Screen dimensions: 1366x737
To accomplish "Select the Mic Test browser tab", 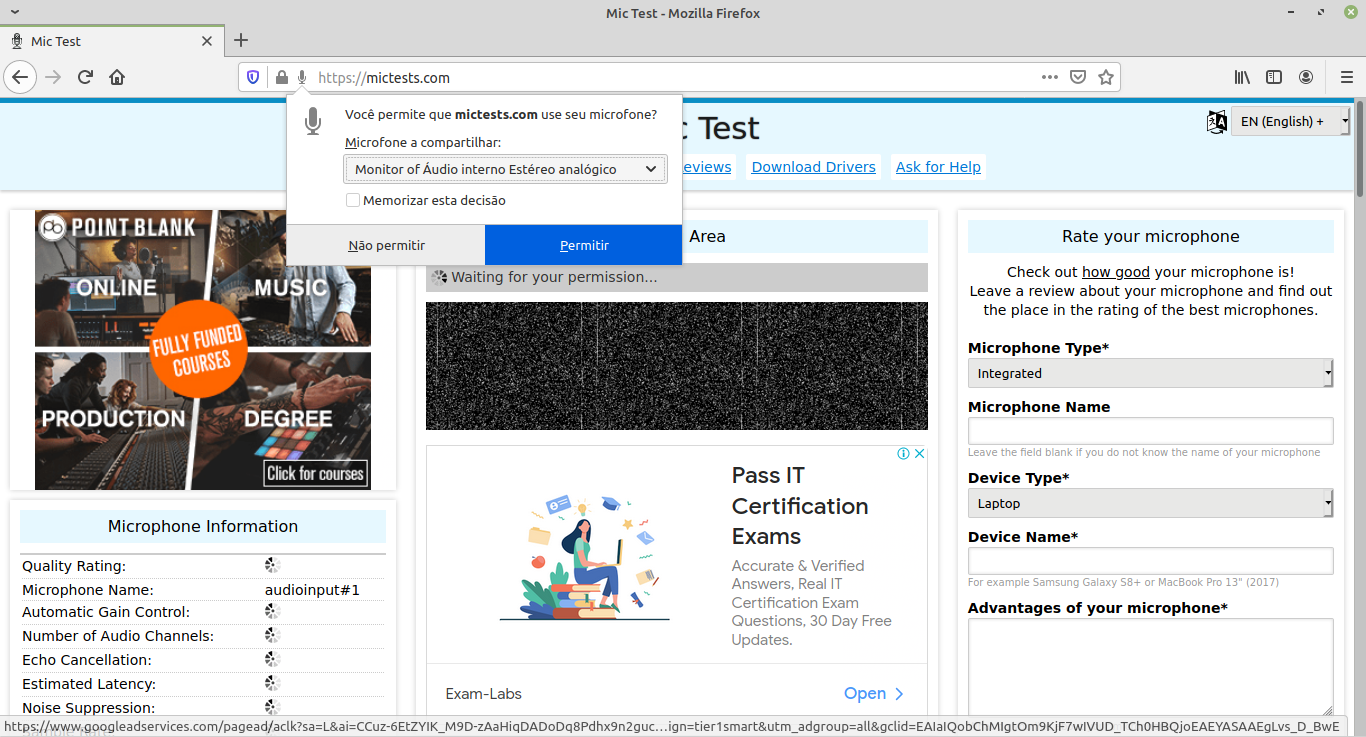I will (111, 41).
